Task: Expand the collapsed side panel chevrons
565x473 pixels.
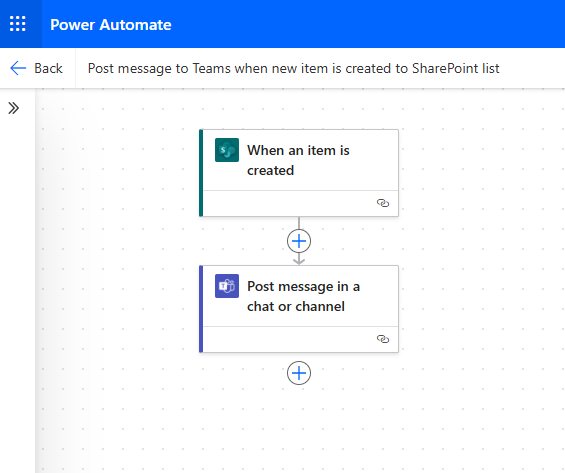Action: 14,108
